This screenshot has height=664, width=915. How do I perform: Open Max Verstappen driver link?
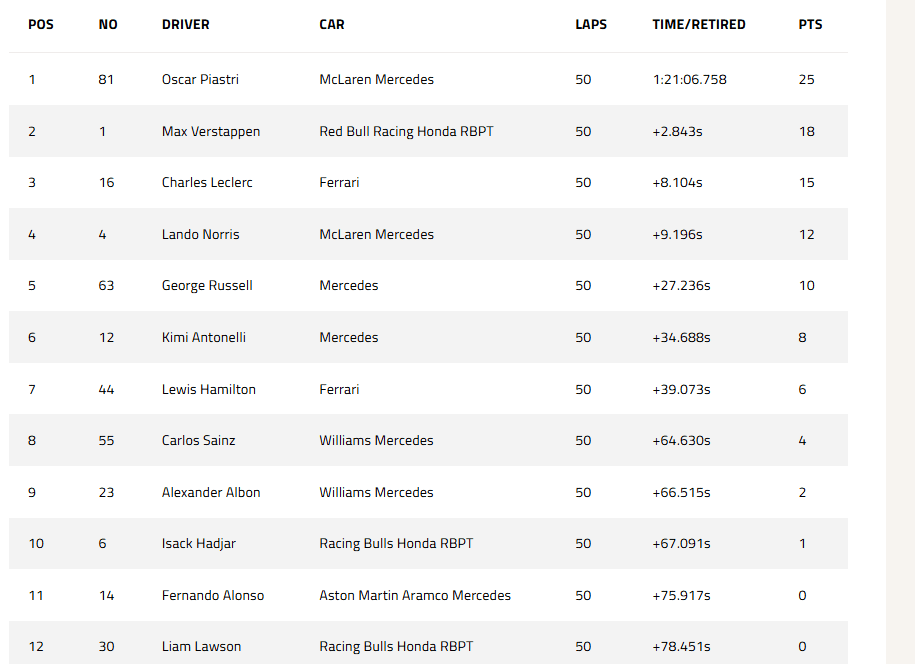[211, 131]
